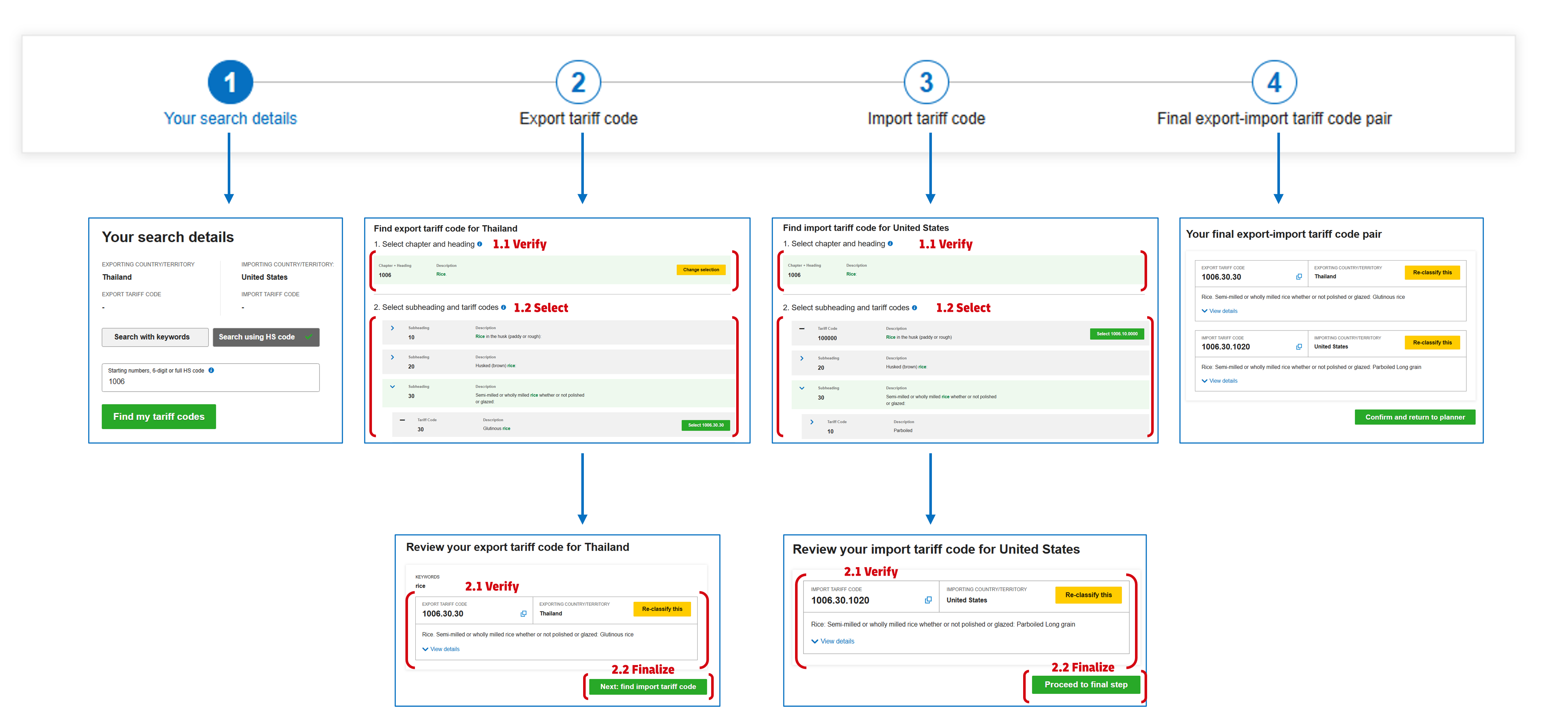Expand tariff code 10 Parboiled row

(x=811, y=422)
